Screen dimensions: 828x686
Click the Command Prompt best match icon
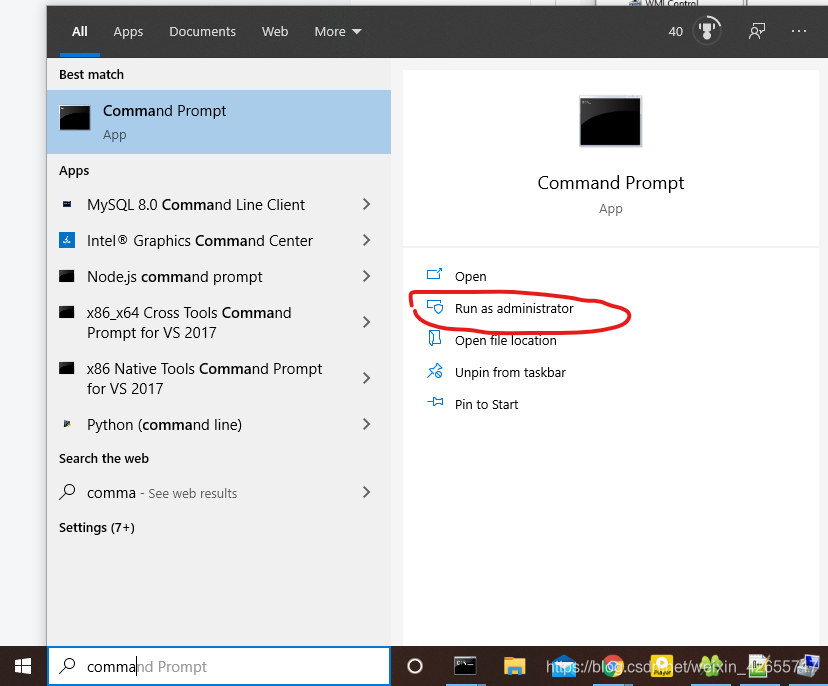coord(74,118)
